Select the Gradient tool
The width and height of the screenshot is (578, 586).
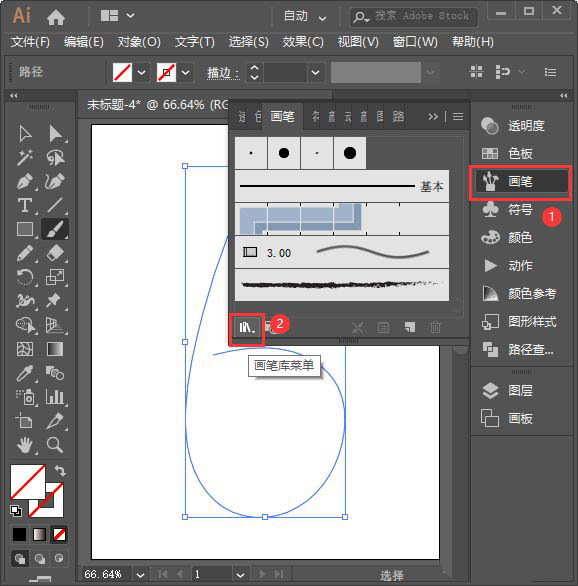click(55, 349)
